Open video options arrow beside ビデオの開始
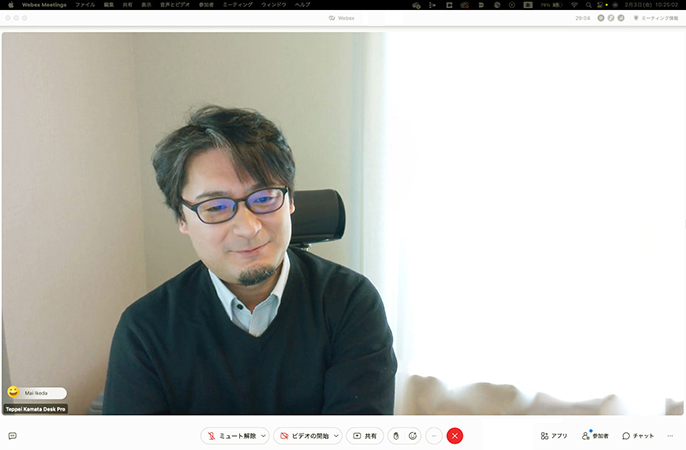686x450 pixels. pos(337,436)
